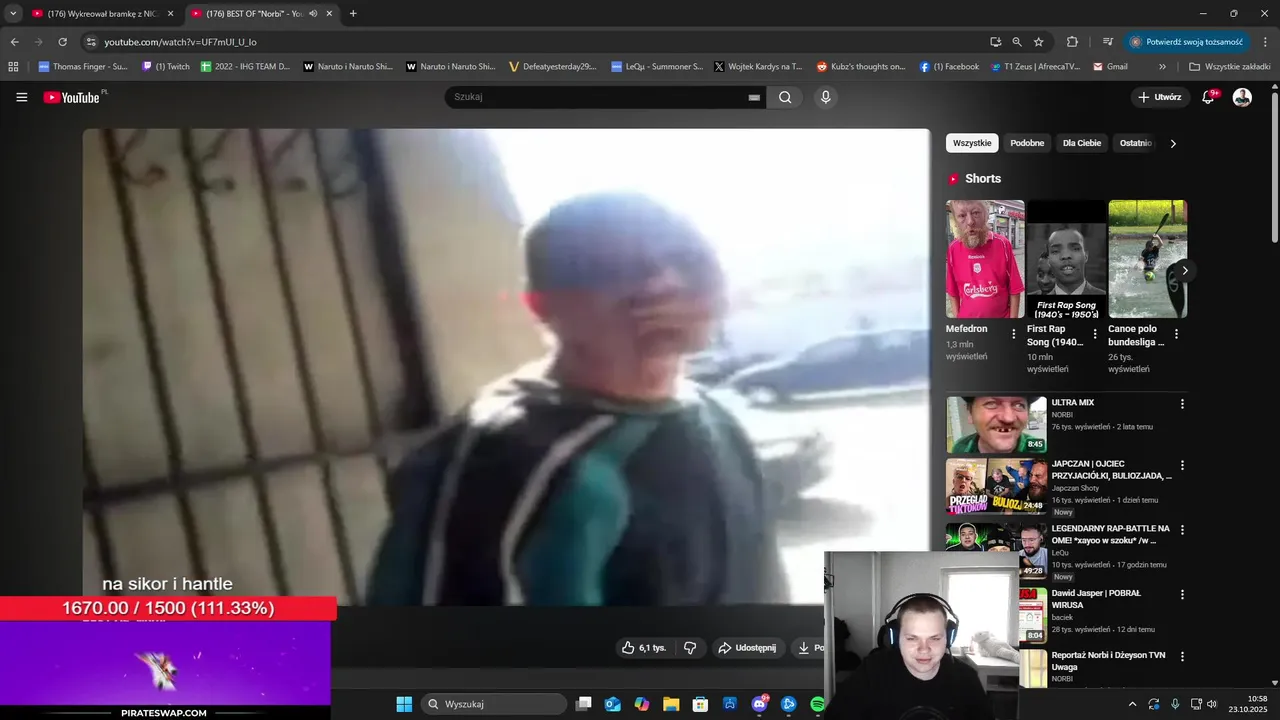Open options for Canoe polo short
Image resolution: width=1280 pixels, height=720 pixels.
pos(1176,334)
